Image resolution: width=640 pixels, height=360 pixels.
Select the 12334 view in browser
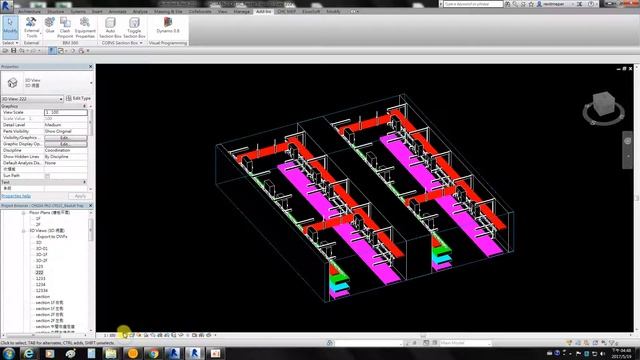click(42, 290)
